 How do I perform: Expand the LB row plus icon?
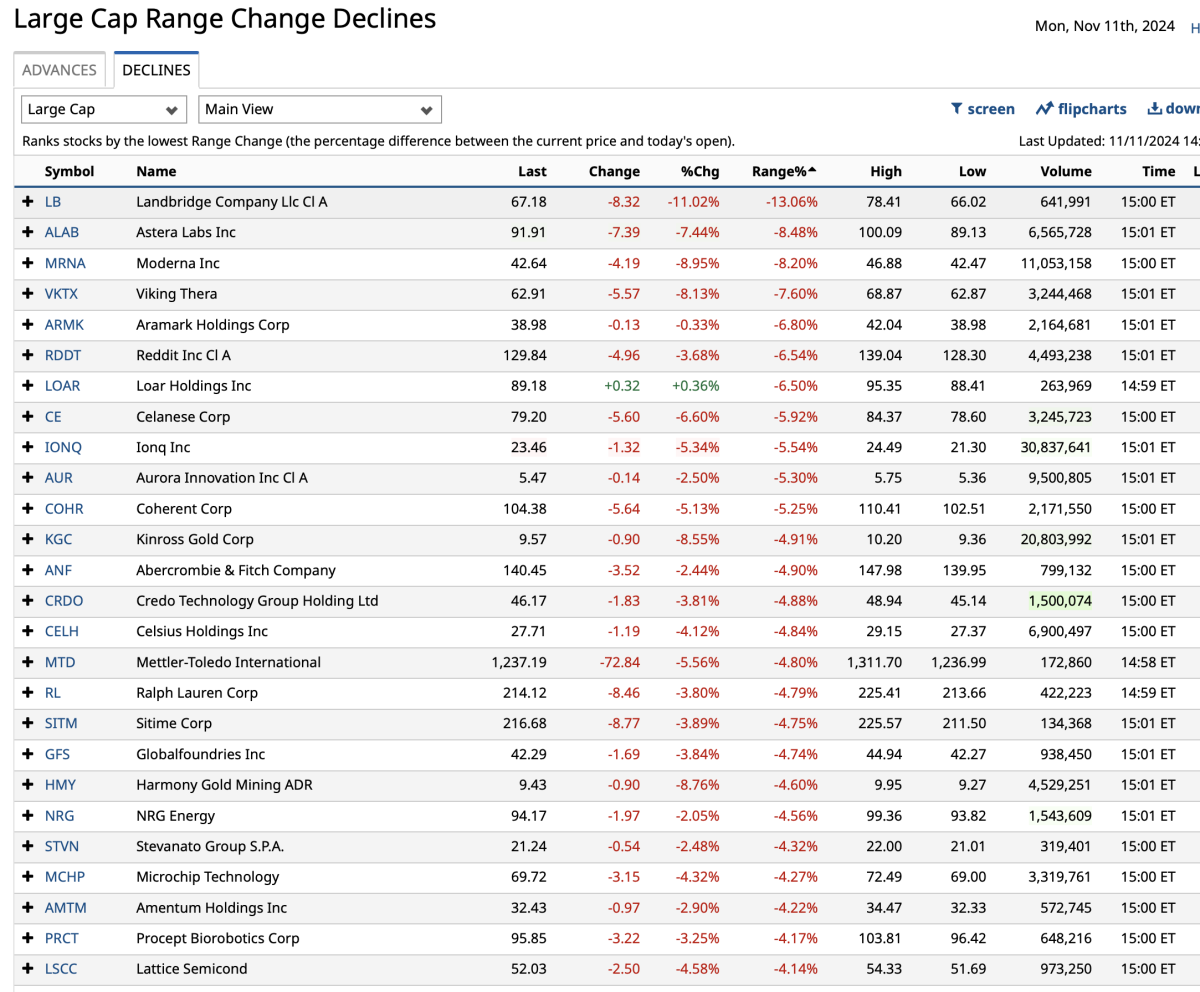click(28, 202)
